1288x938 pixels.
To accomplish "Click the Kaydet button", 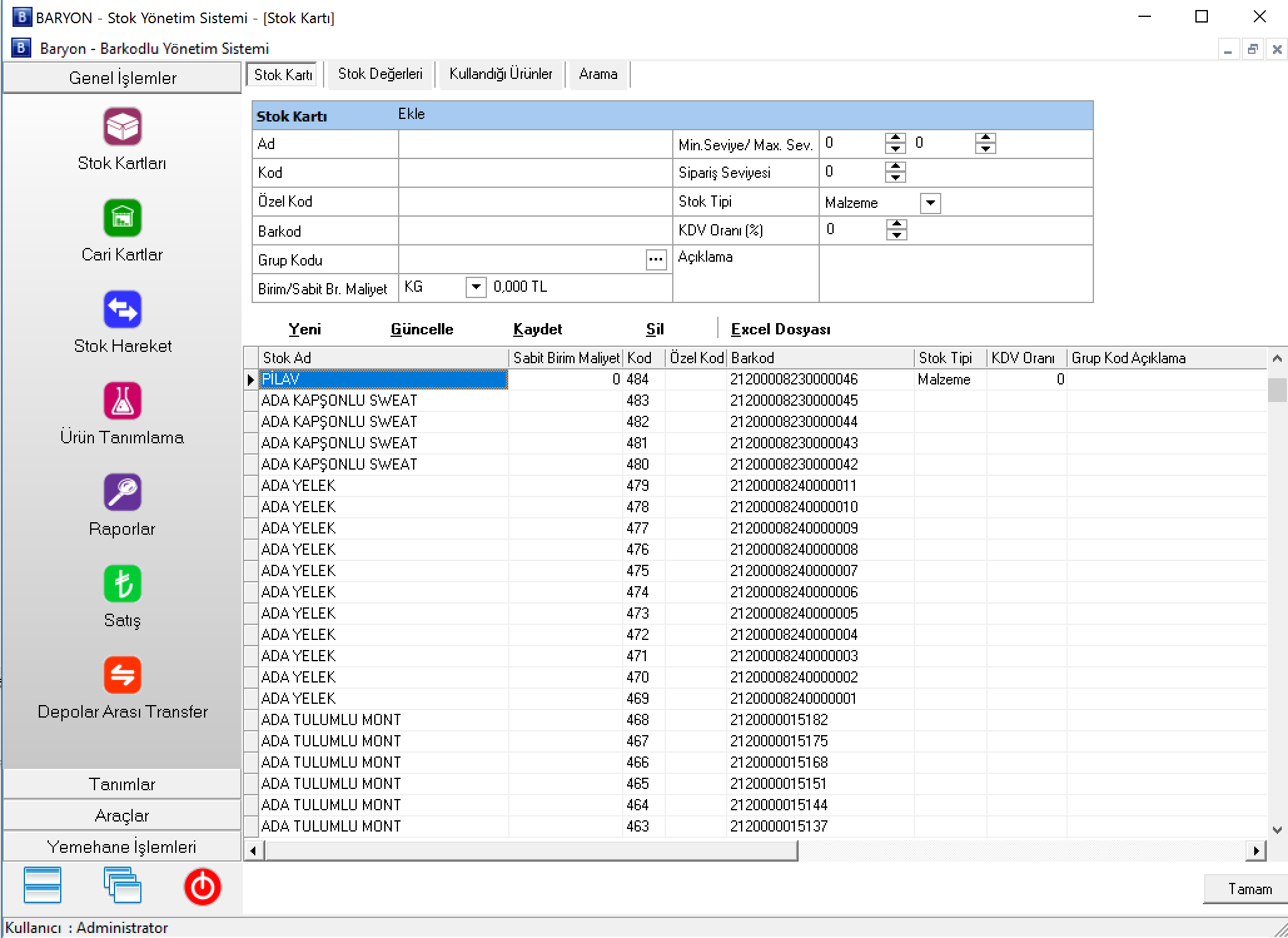I will tap(538, 329).
